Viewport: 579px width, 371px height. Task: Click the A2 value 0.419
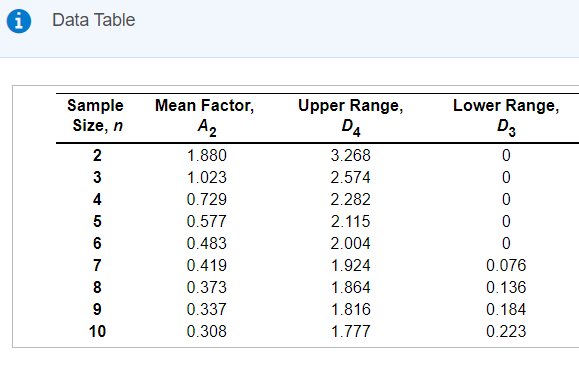(207, 265)
